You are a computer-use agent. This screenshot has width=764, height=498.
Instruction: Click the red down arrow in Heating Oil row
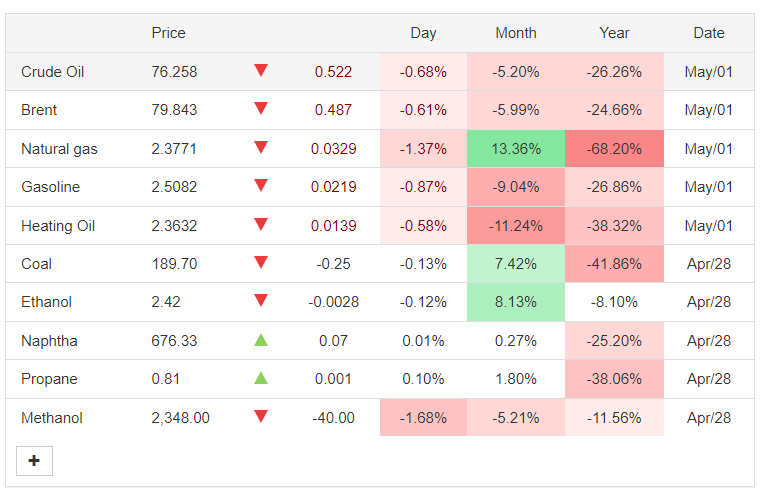[x=261, y=224]
